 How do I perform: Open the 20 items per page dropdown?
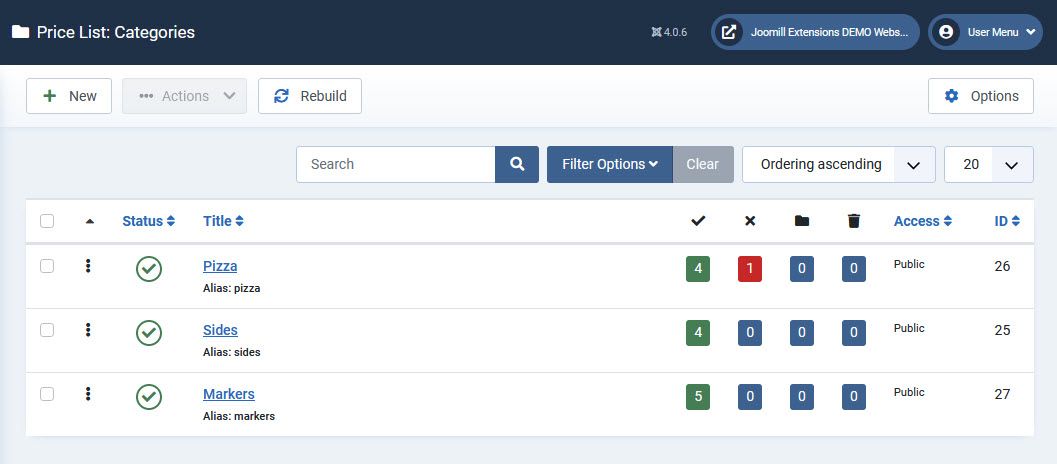coord(988,164)
